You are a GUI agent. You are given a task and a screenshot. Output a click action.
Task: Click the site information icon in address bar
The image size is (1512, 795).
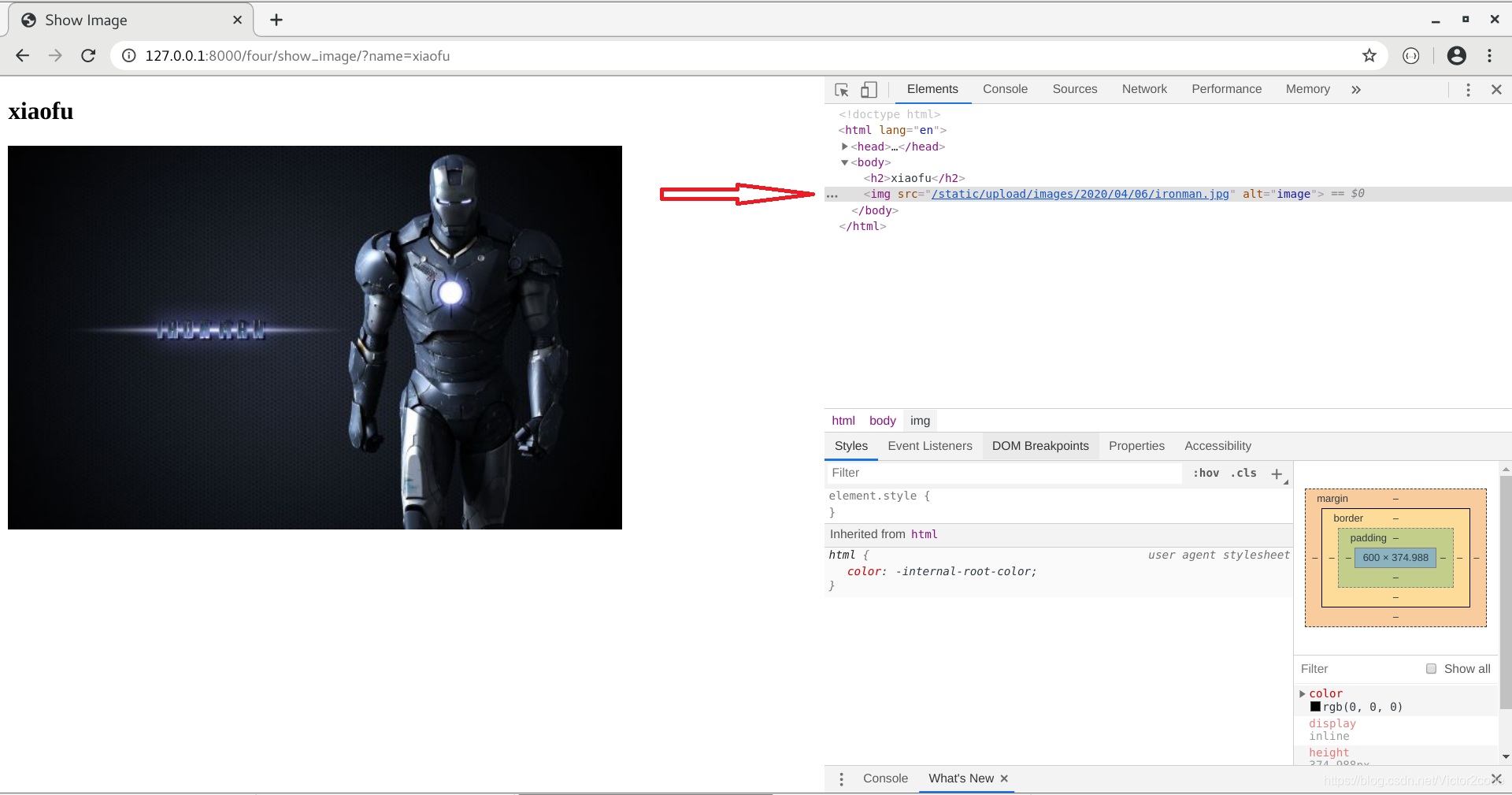tap(129, 56)
